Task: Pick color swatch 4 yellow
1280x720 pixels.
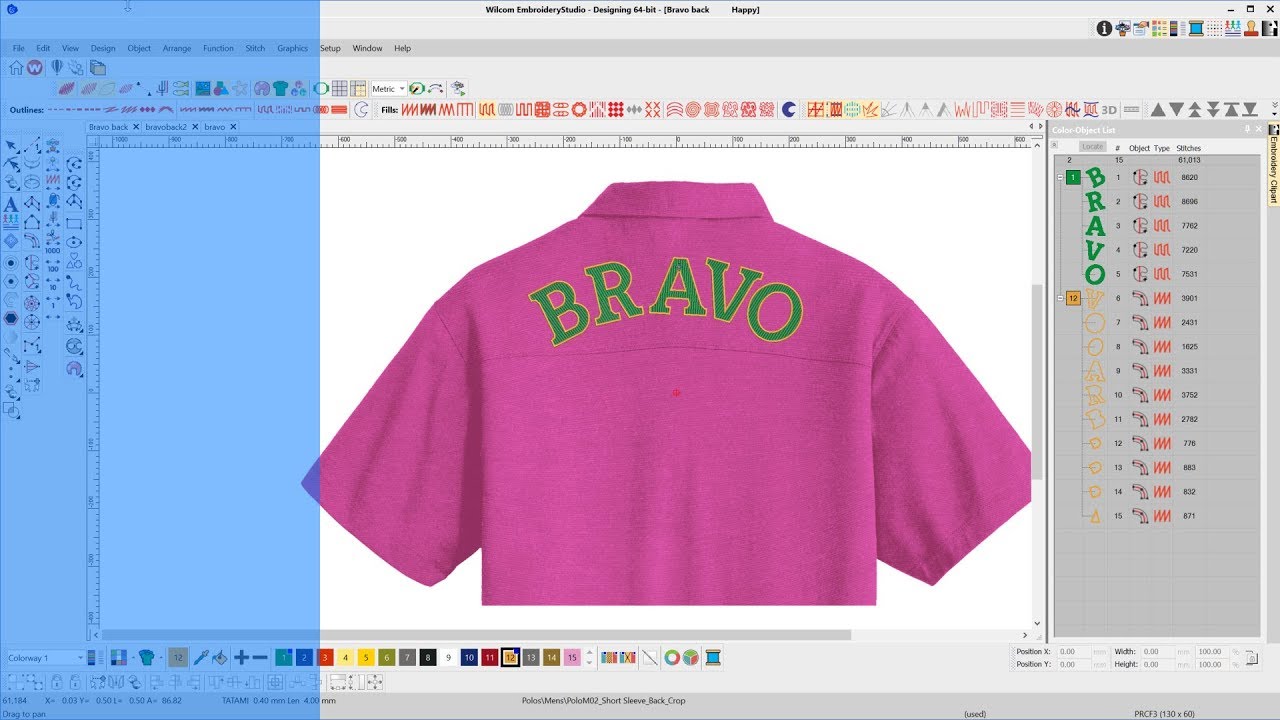Action: pos(345,658)
